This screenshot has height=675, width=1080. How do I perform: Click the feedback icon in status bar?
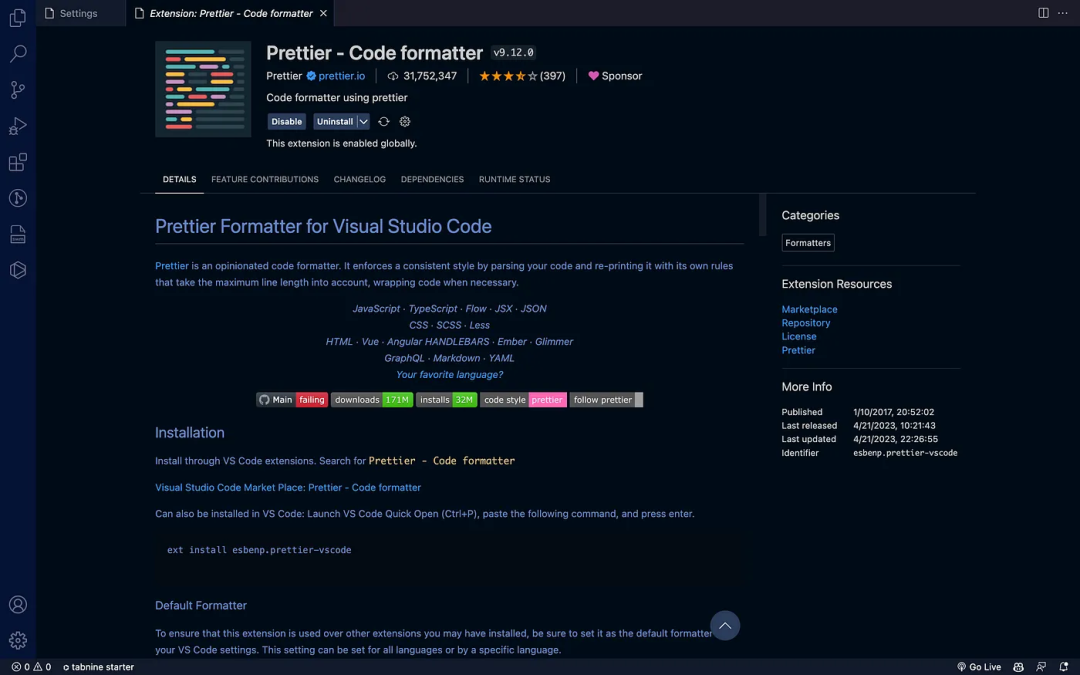click(x=1041, y=667)
